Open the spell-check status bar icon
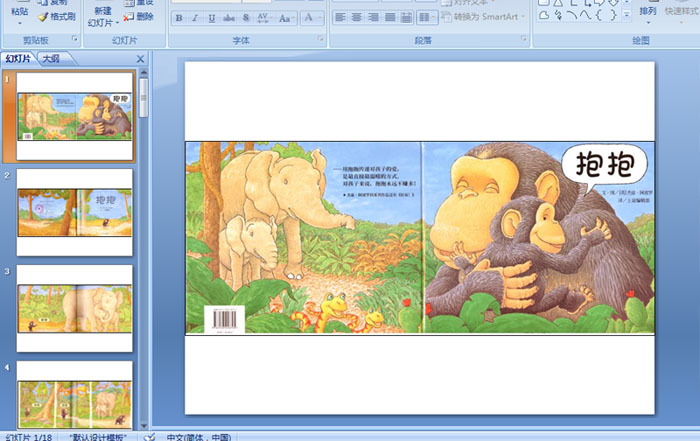This screenshot has width=700, height=441. pos(150,437)
